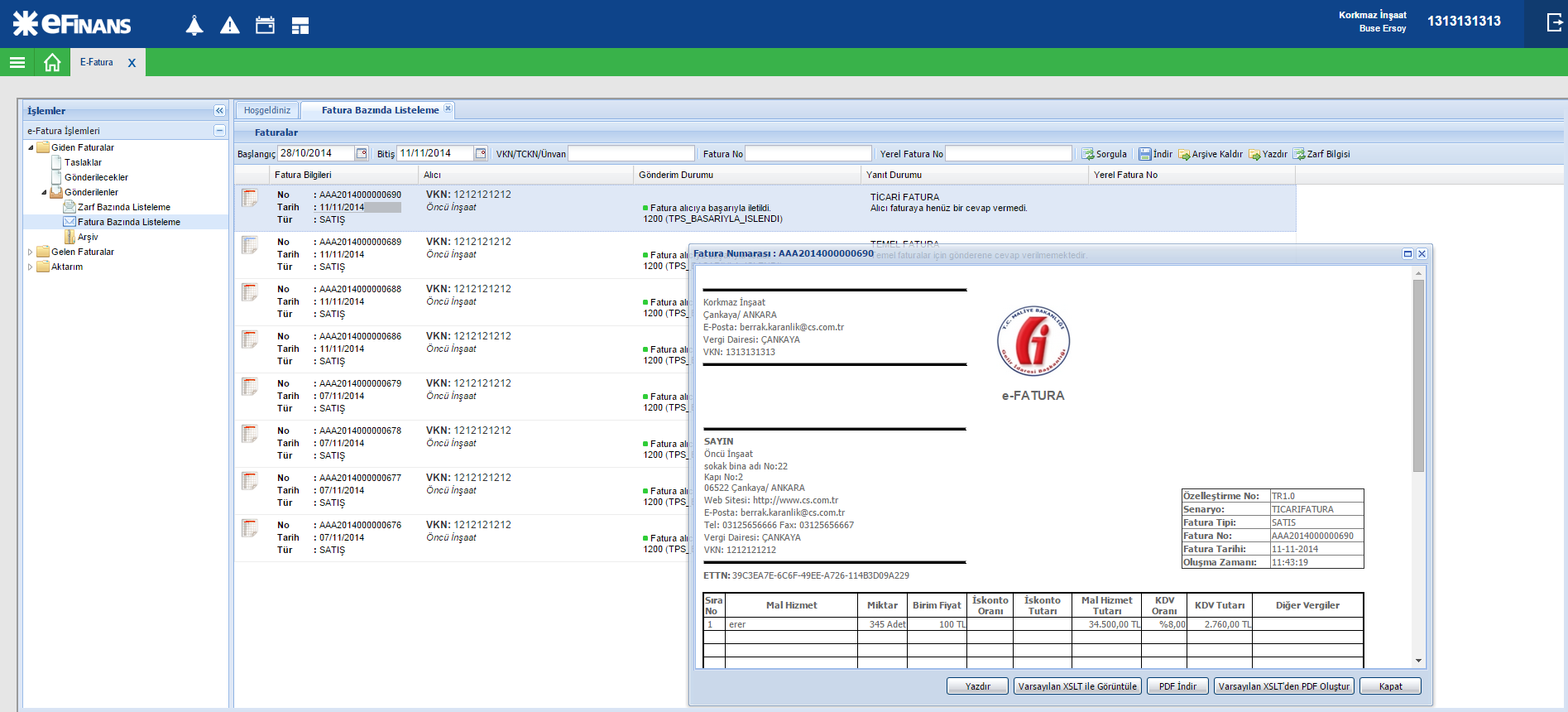
Task: Click Yazdır in the list toolbar
Action: (x=1268, y=154)
